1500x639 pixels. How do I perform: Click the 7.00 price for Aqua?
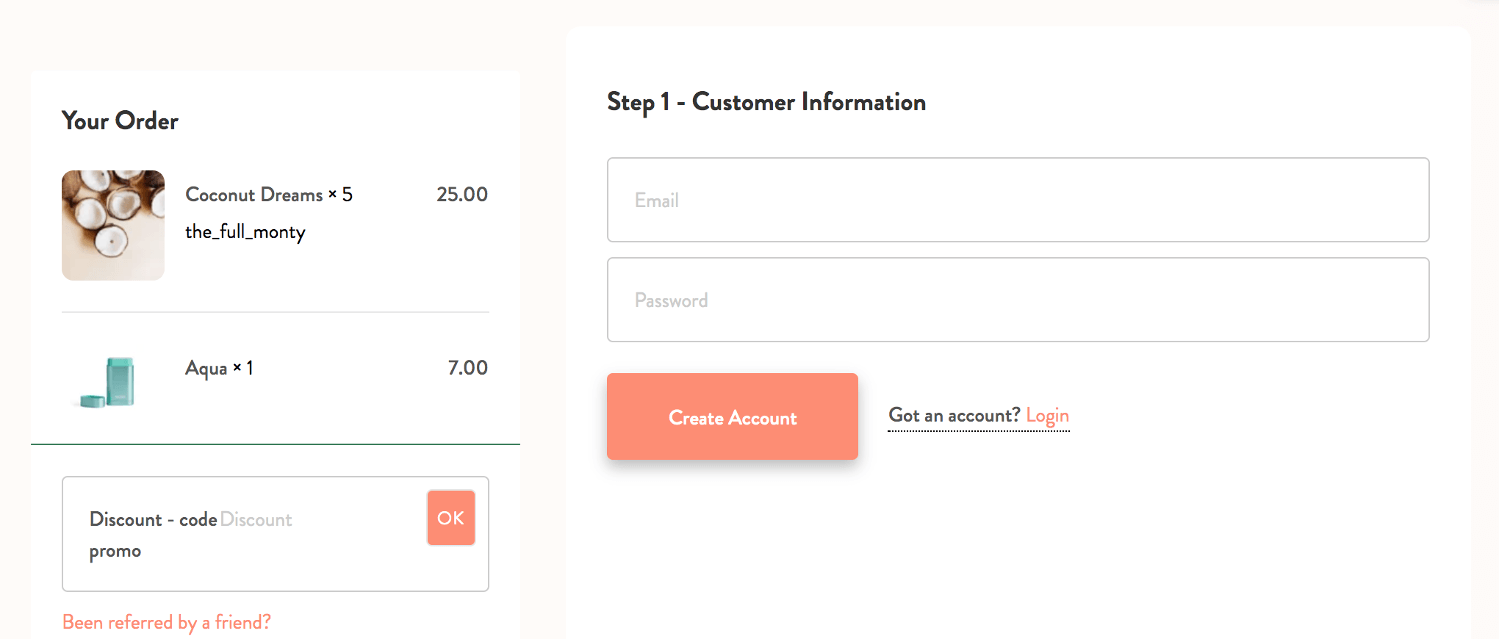468,368
